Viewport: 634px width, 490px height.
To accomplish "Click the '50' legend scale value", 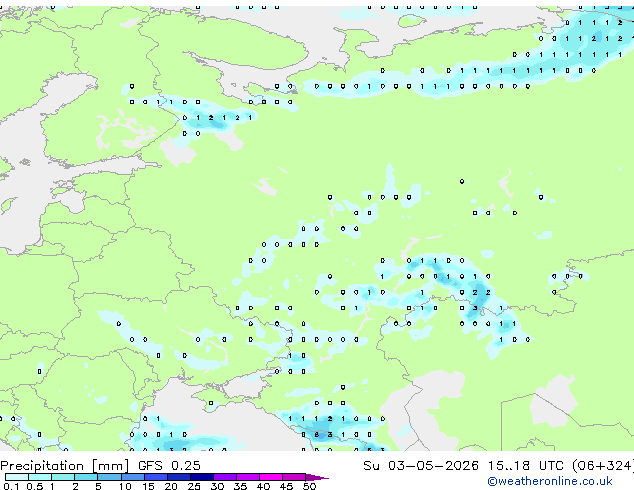I will coord(310,486).
